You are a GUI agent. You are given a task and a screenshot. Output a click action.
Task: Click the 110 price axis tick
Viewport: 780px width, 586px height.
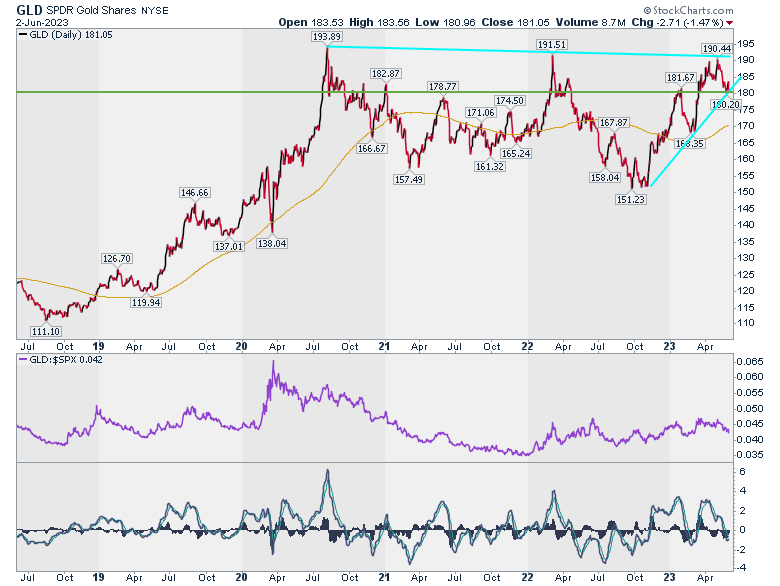746,323
